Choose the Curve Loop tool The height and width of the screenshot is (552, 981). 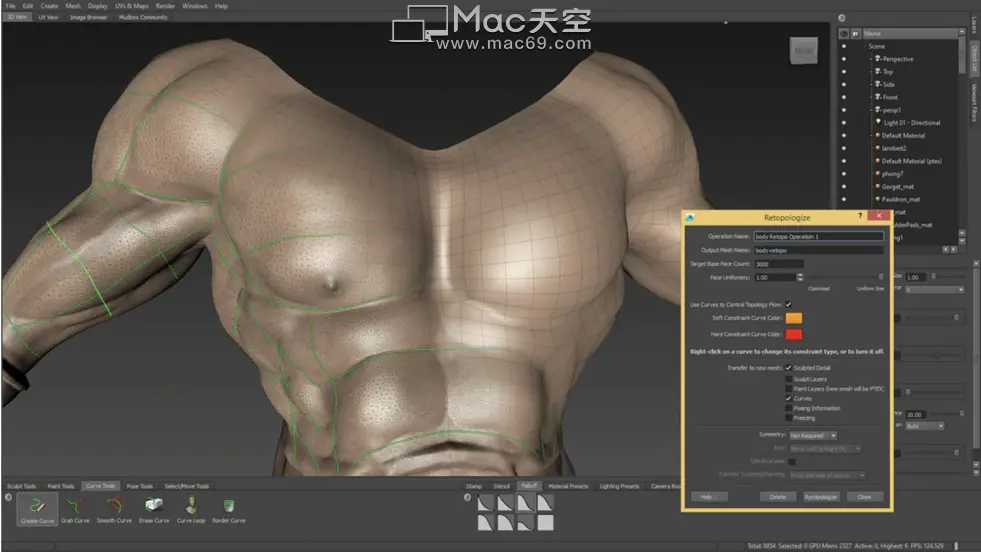[x=190, y=508]
